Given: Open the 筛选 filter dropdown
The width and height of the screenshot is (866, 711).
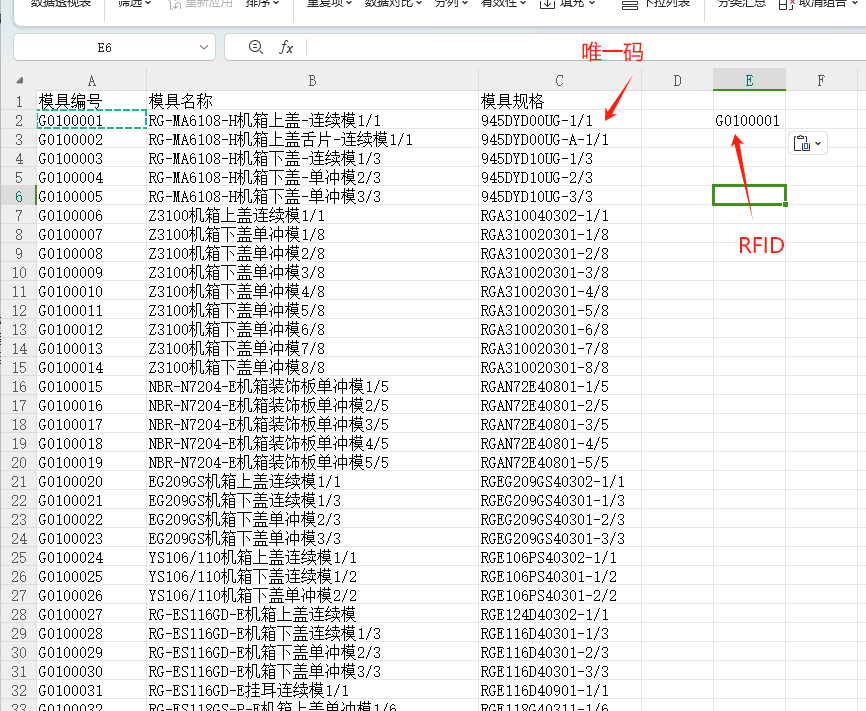Looking at the screenshot, I should pyautogui.click(x=135, y=4).
